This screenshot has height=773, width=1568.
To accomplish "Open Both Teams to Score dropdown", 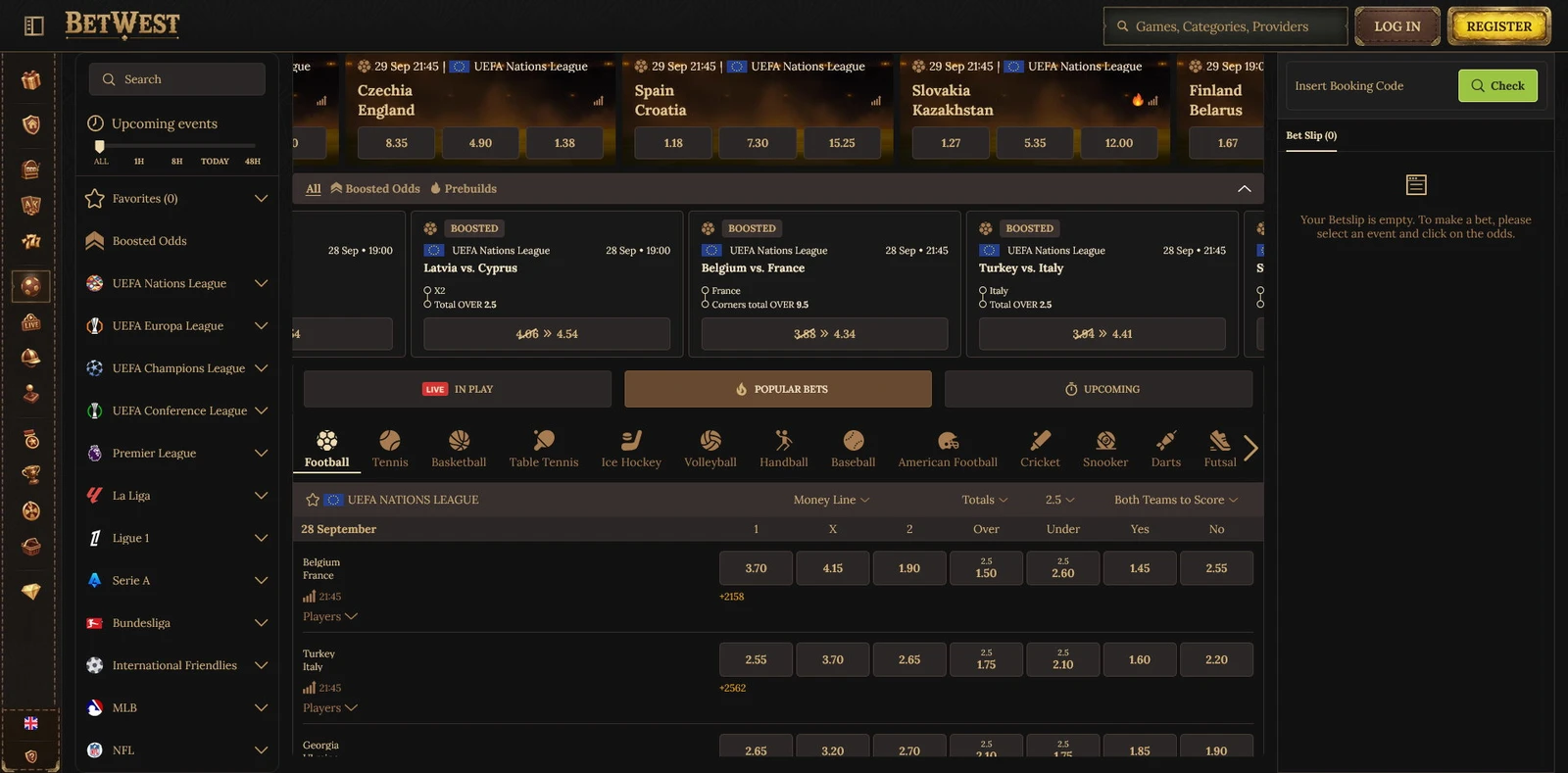I will click(x=1176, y=500).
